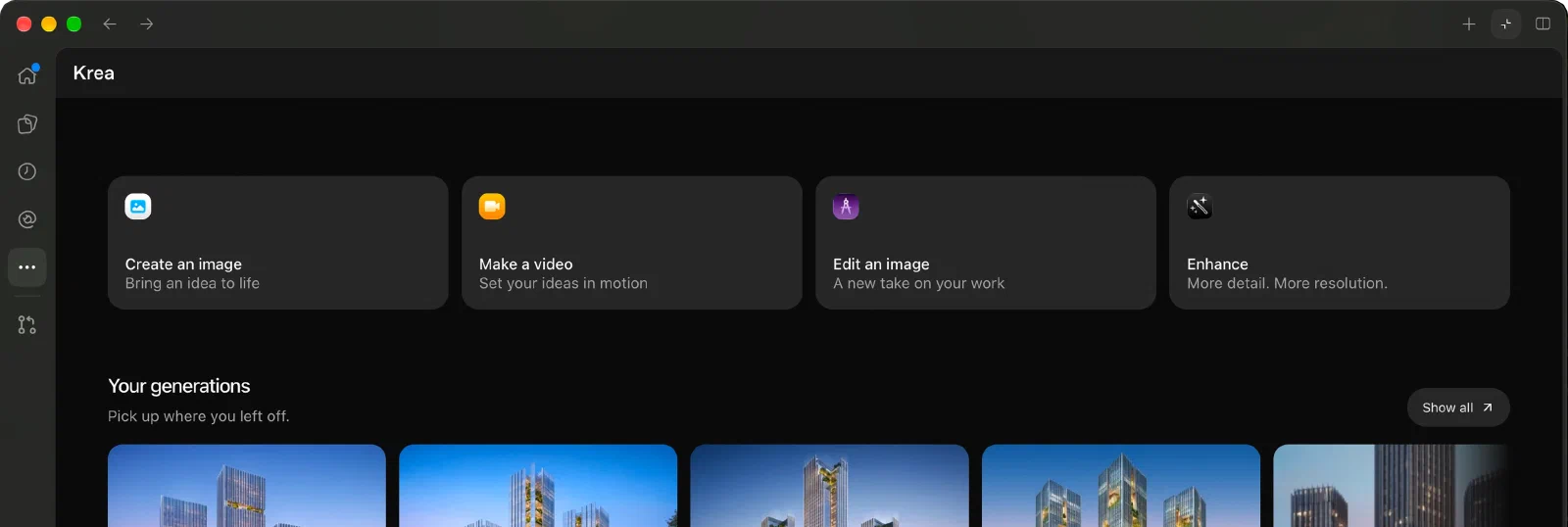This screenshot has height=527, width=1568.
Task: Click the purple Edit an image compass icon
Action: click(846, 207)
